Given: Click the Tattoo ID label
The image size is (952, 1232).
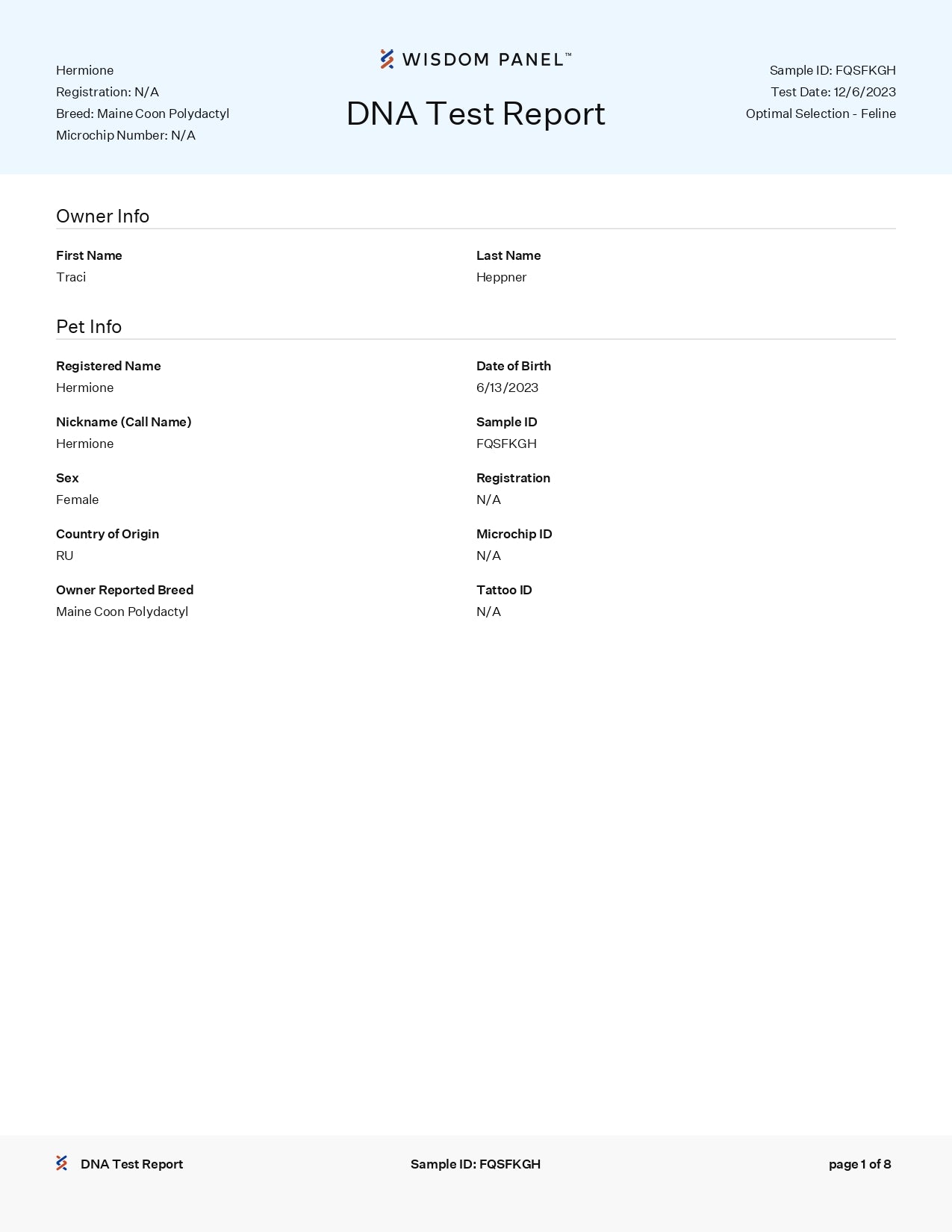Looking at the screenshot, I should tap(504, 590).
